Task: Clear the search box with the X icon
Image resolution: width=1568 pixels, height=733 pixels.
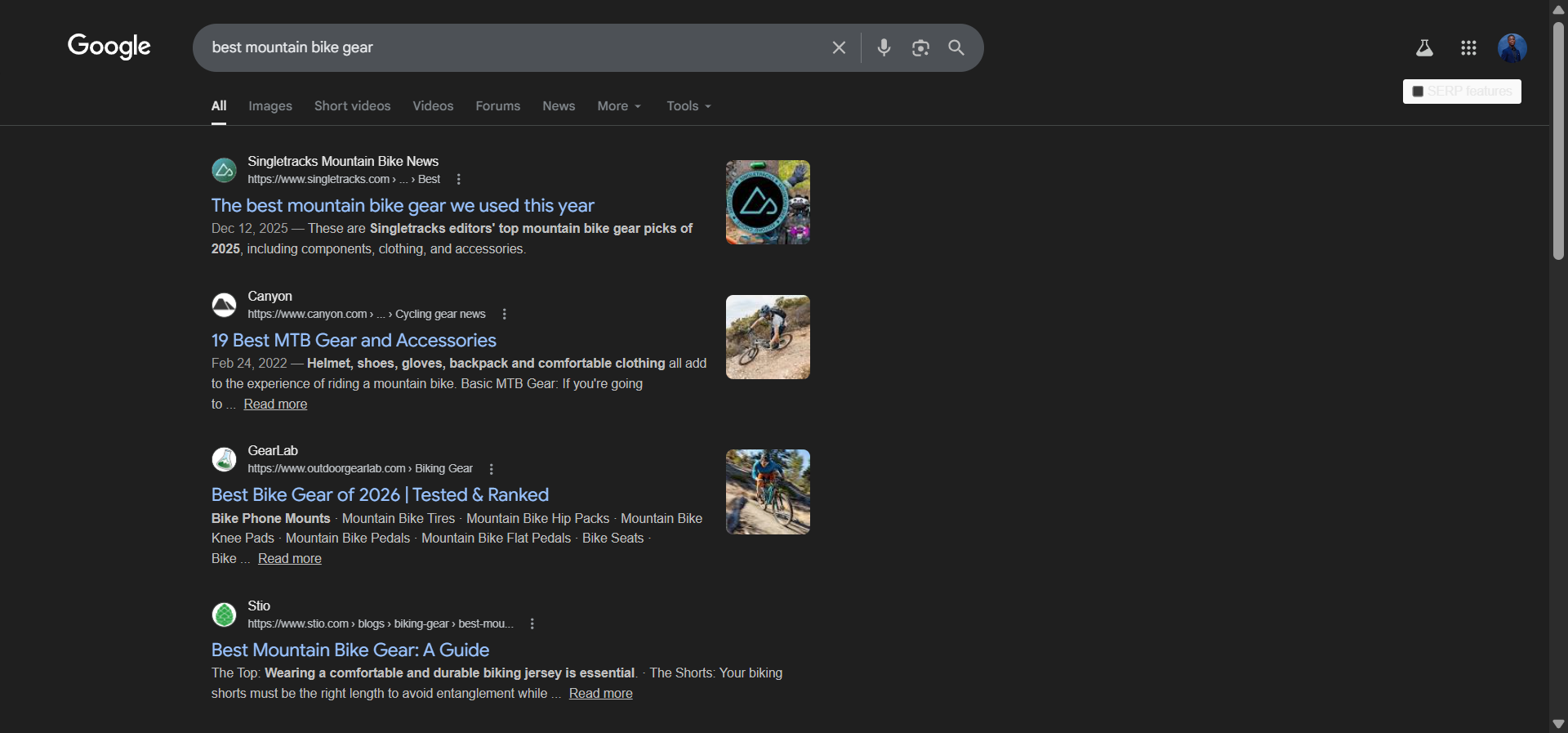Action: (839, 47)
